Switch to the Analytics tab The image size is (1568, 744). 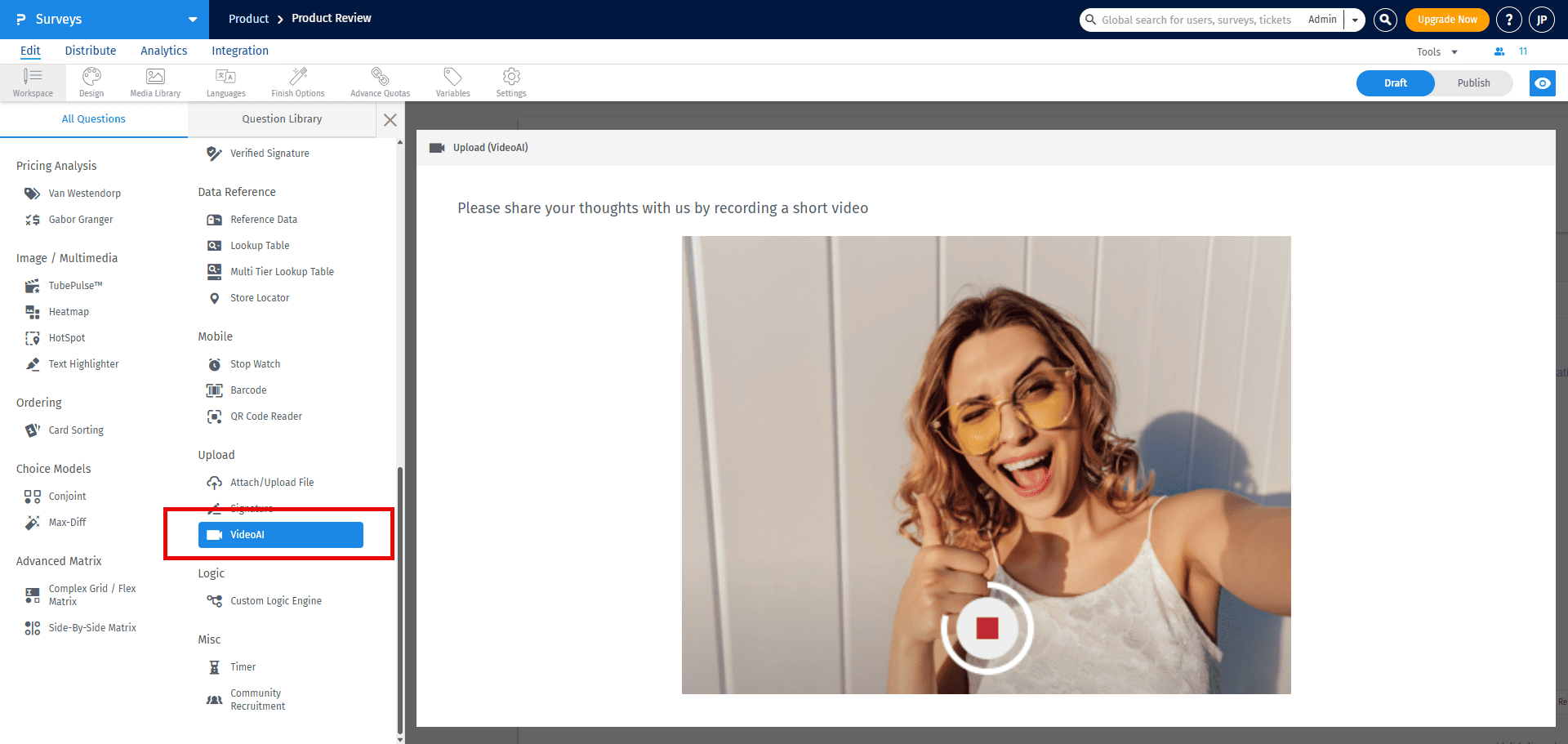[163, 51]
